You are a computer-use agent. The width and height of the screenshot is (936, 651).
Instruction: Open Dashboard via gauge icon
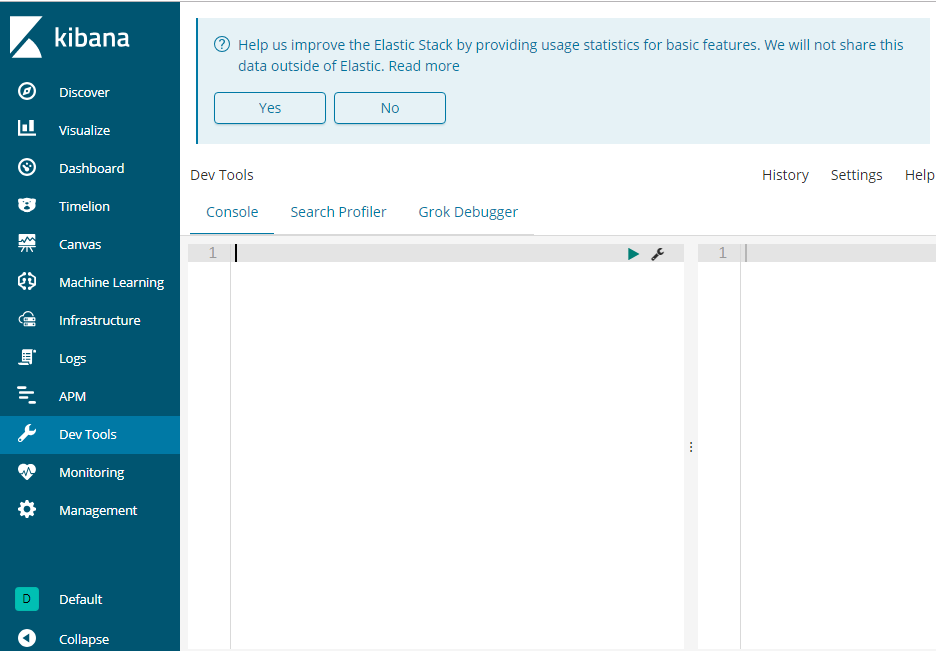27,167
